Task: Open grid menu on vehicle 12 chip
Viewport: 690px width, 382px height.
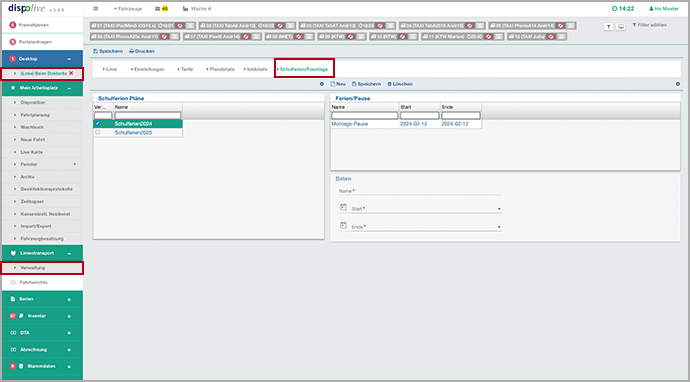Action: (x=561, y=37)
